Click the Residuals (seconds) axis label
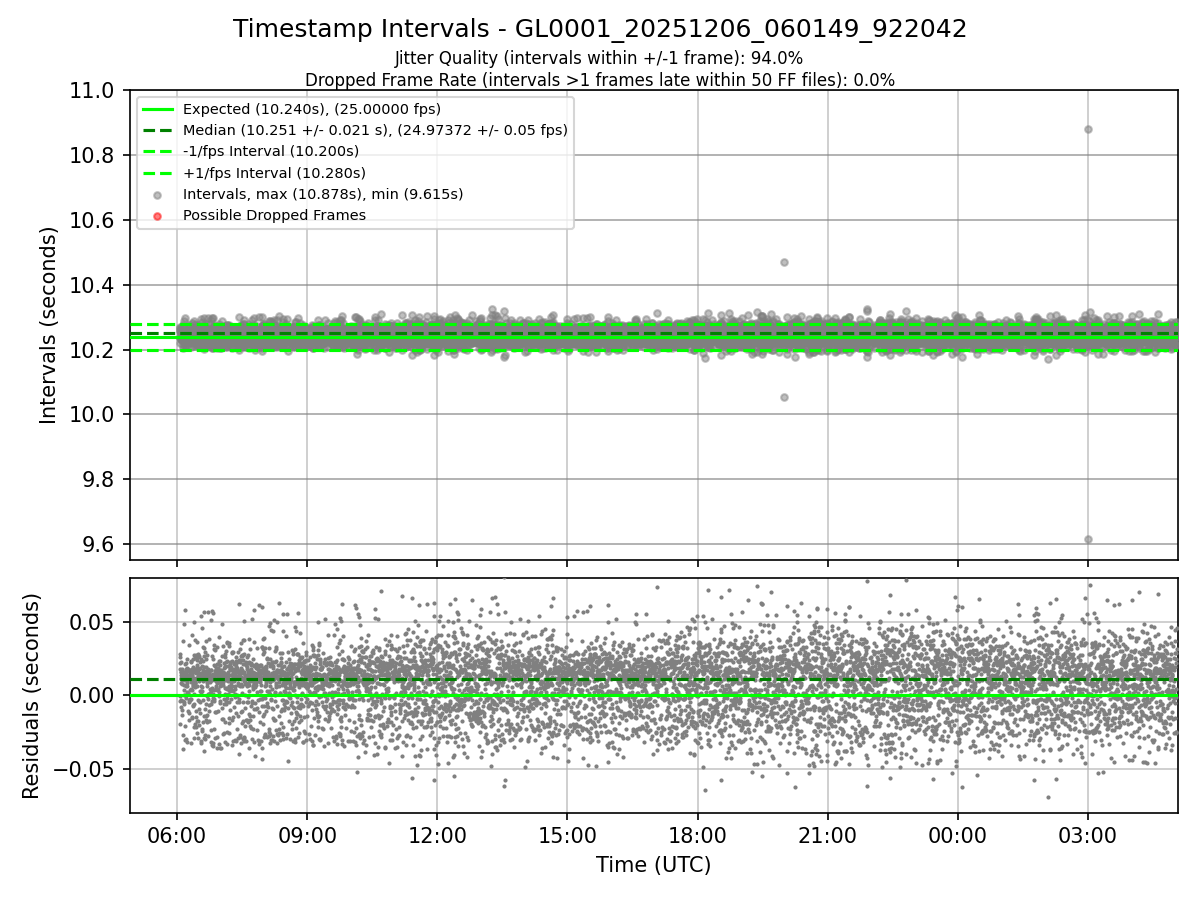Screen dimensions: 1200x900 point(31,696)
